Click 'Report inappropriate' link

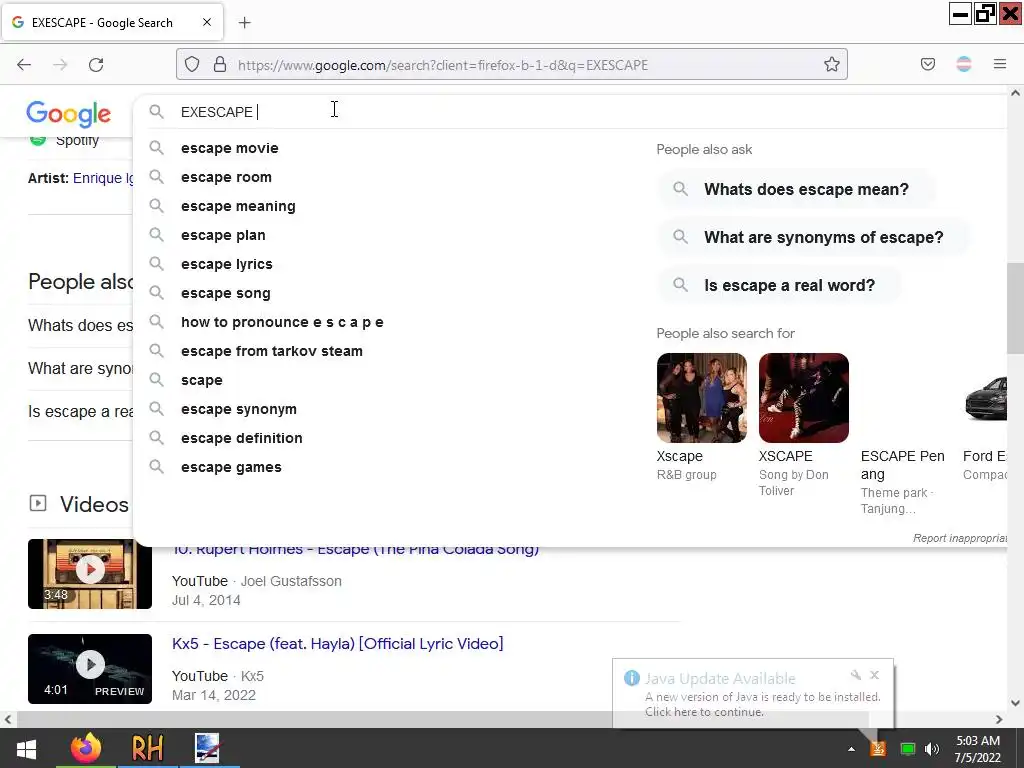click(x=959, y=538)
